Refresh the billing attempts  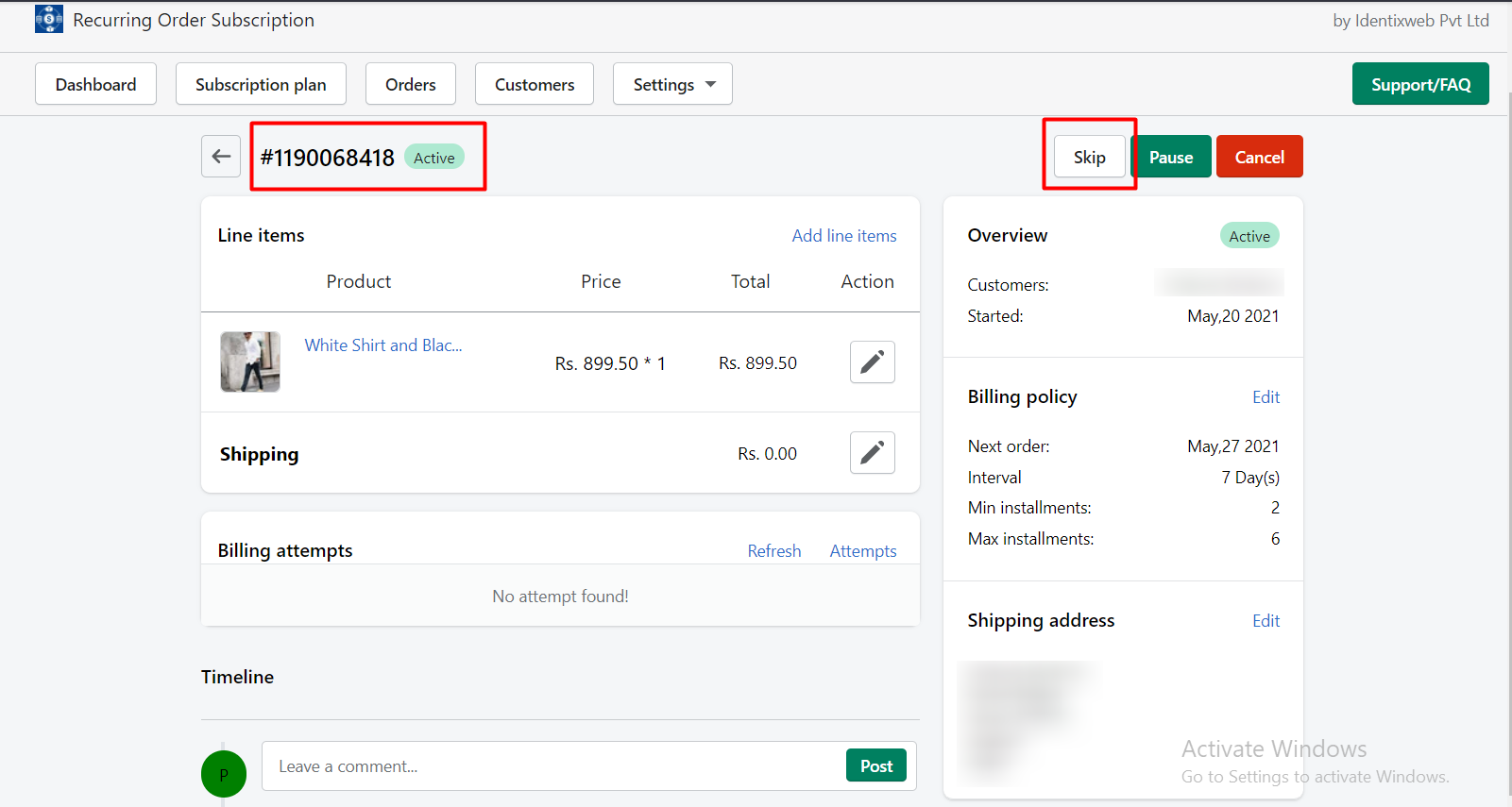click(773, 551)
